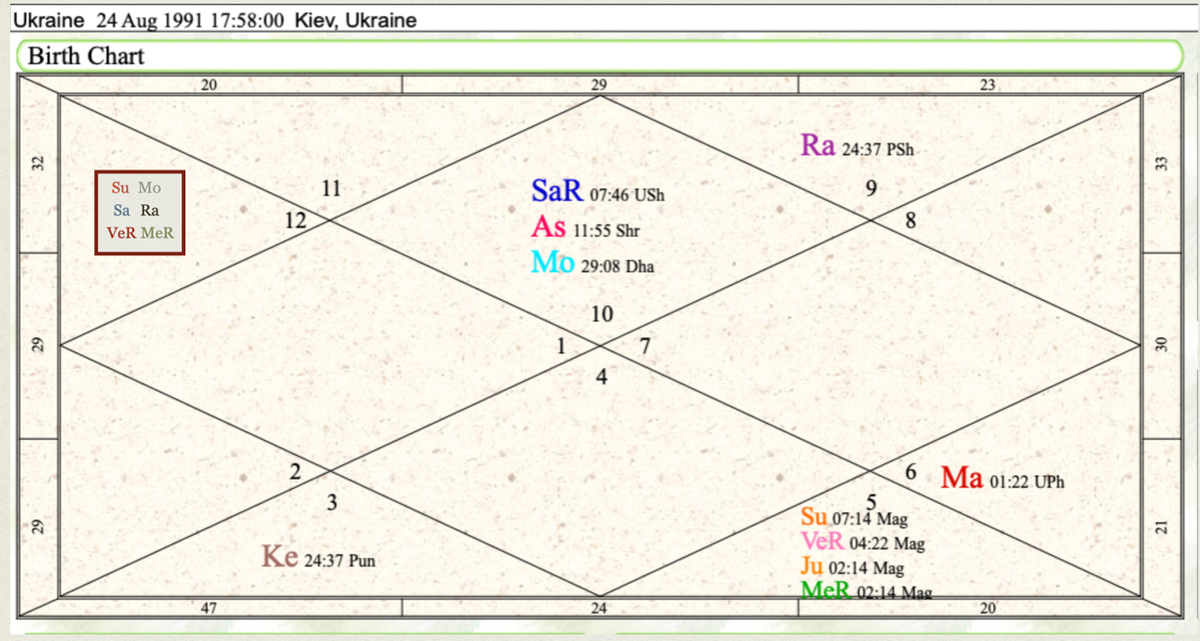This screenshot has width=1200, height=641.
Task: Select the Ascendant 'As 11:55 Shr'
Action: [585, 228]
